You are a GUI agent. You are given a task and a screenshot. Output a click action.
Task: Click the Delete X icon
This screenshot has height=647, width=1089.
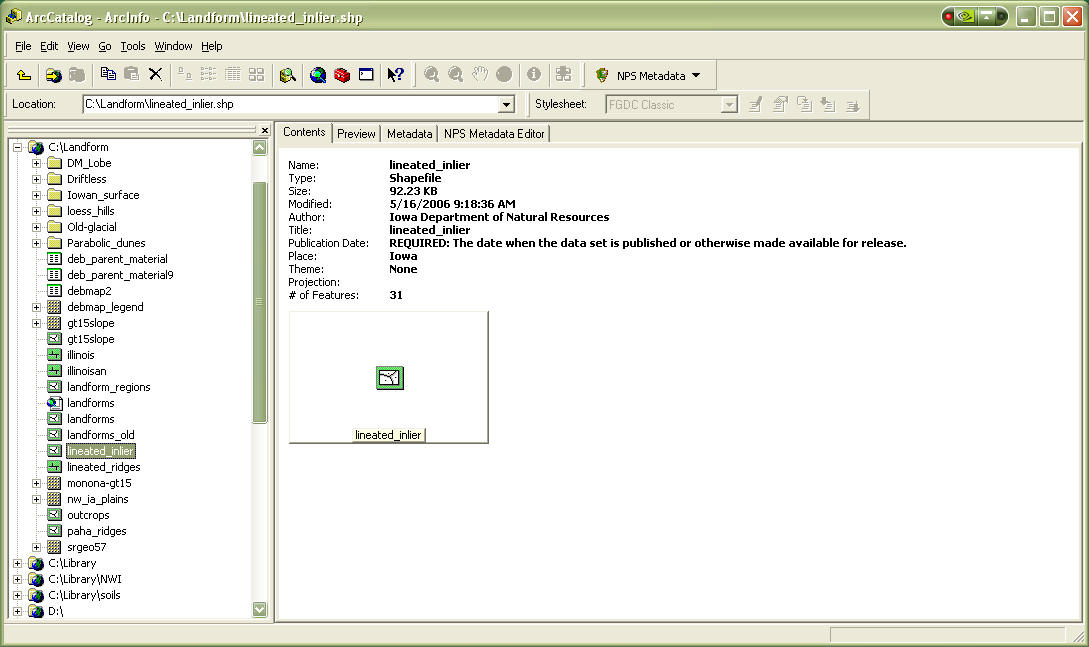(155, 74)
